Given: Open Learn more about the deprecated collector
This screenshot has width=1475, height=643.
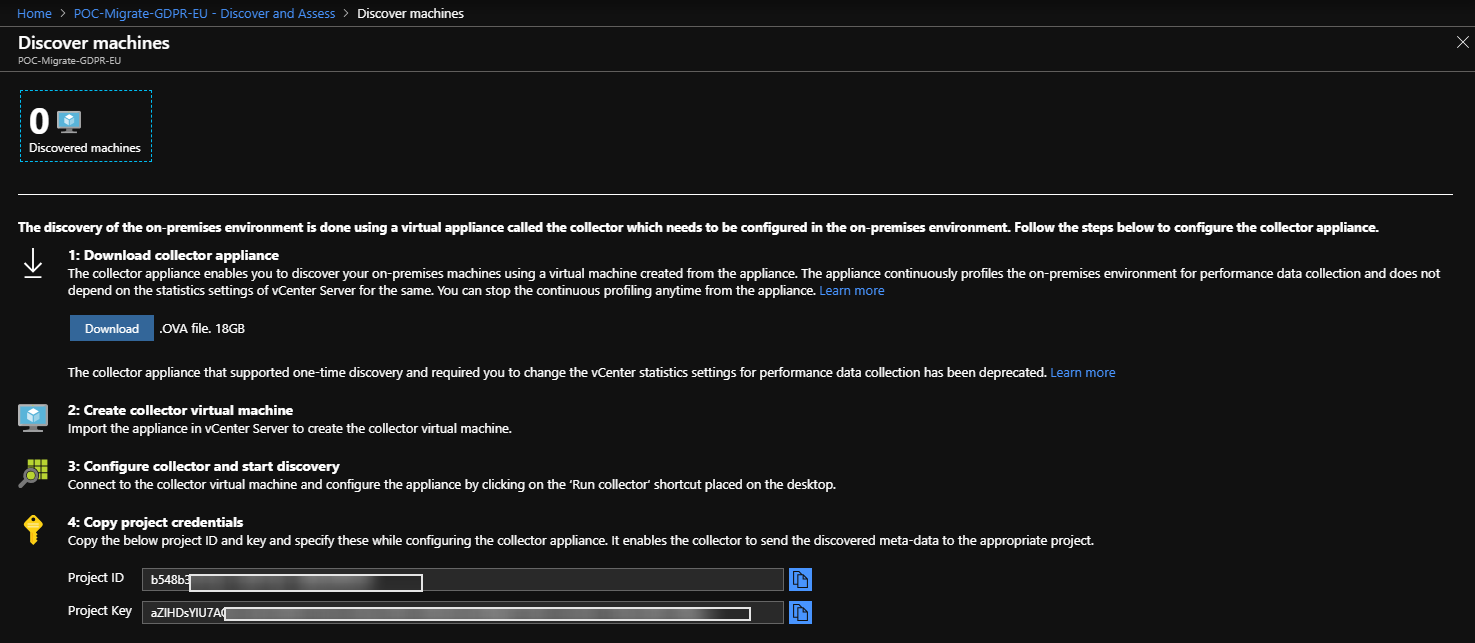Looking at the screenshot, I should [x=1082, y=372].
